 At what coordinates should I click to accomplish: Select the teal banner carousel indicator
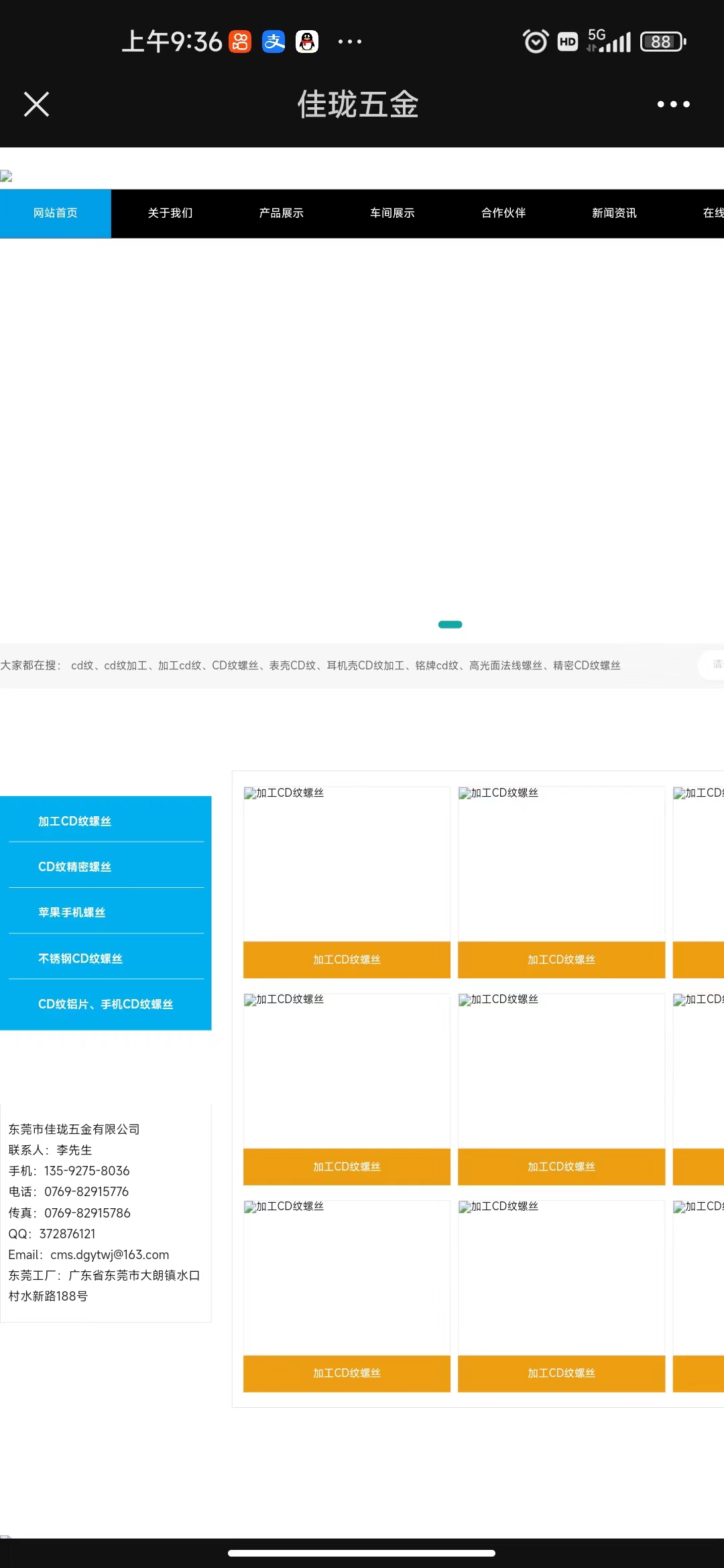pyautogui.click(x=450, y=625)
